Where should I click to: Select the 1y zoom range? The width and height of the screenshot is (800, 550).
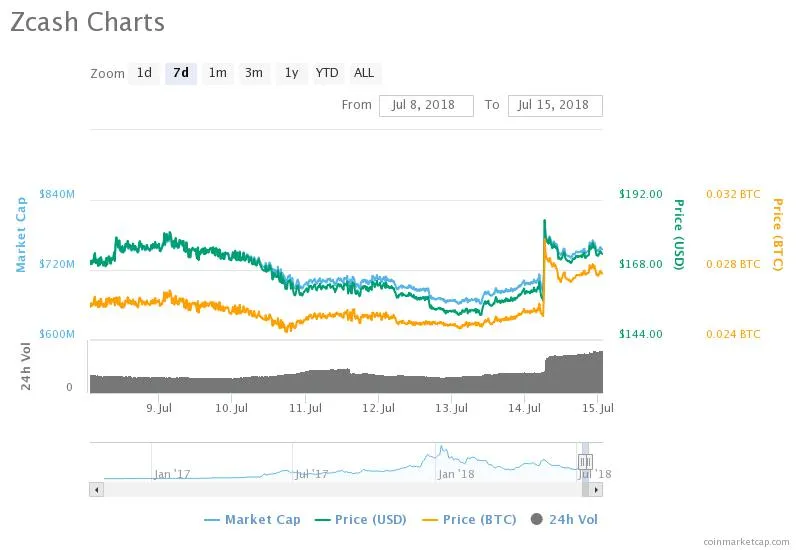coord(291,73)
